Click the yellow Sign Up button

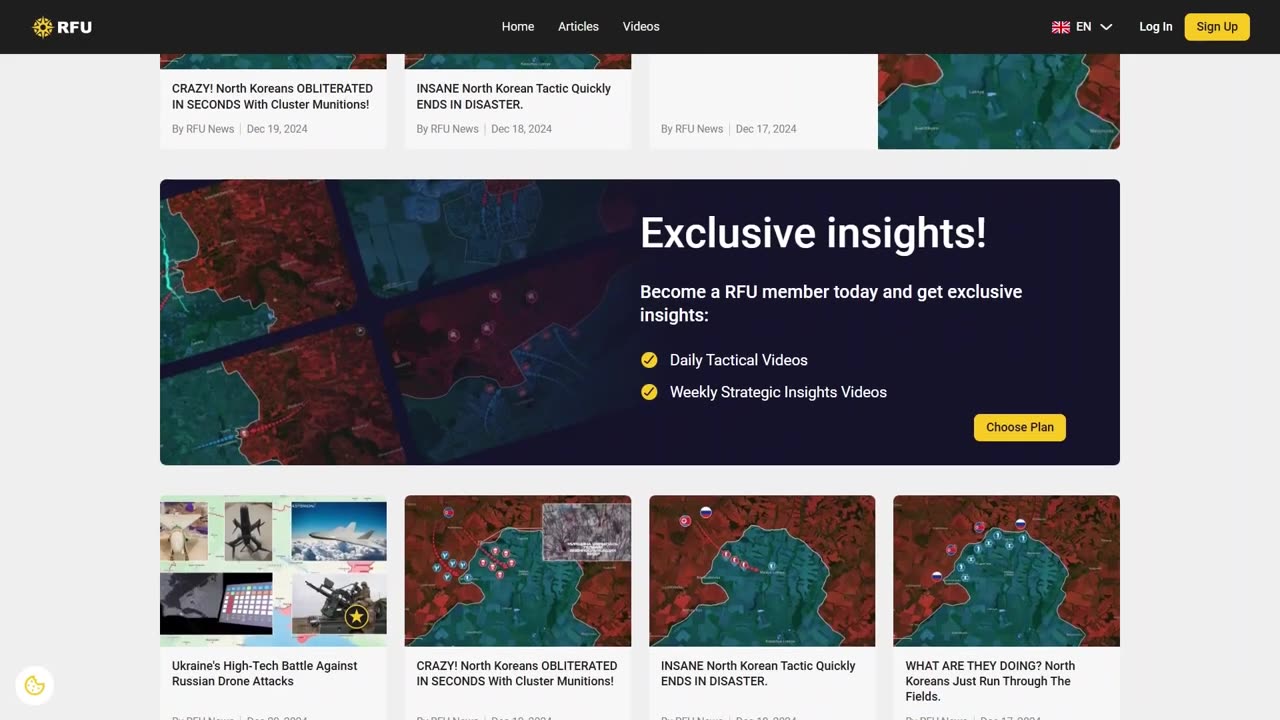click(x=1217, y=27)
